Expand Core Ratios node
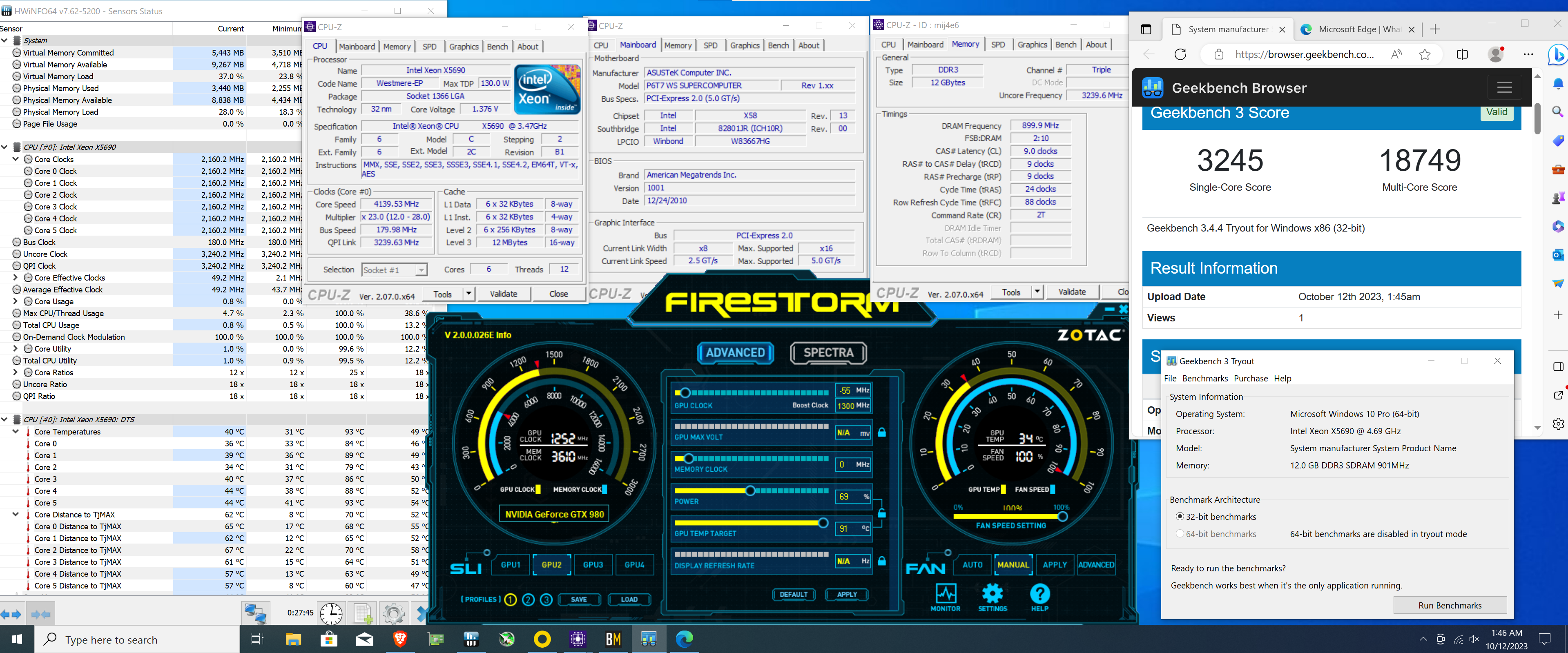The image size is (1568, 653). pos(16,372)
